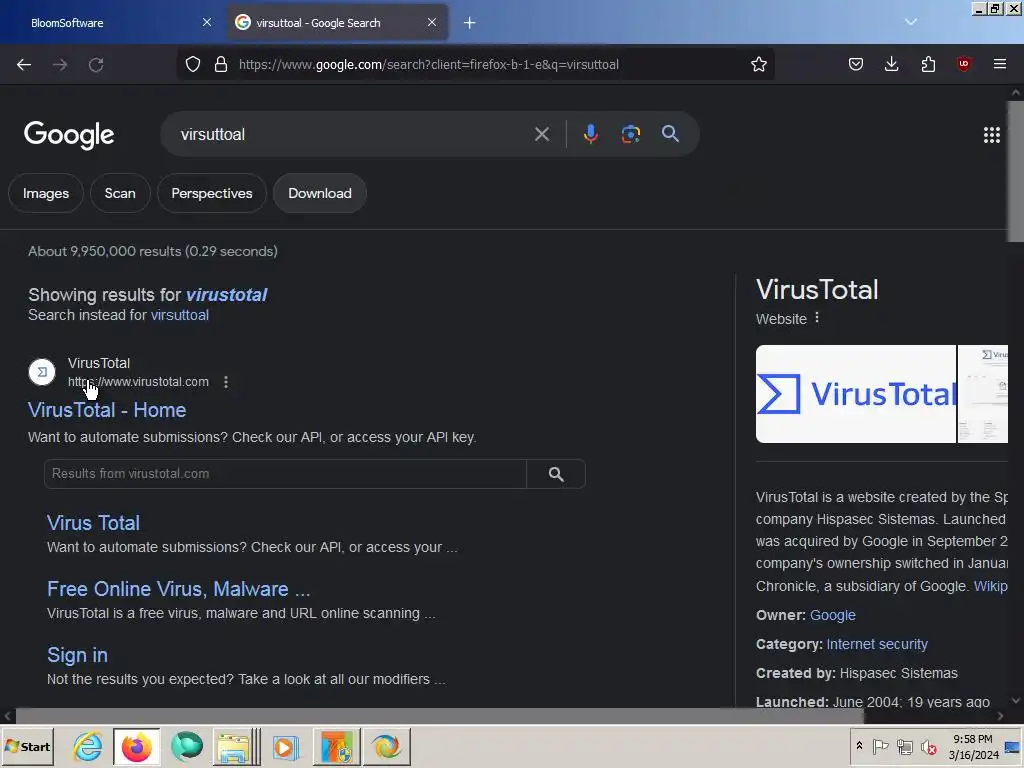Submit the search with the magnifier icon
Viewport: 1024px width, 768px height.
(670, 134)
